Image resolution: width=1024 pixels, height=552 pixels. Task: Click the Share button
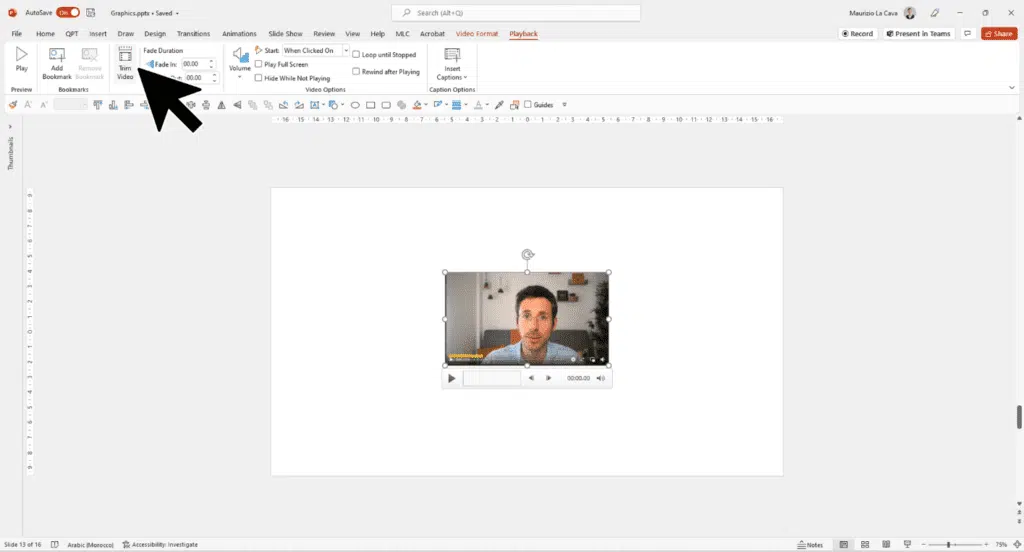[x=998, y=34]
